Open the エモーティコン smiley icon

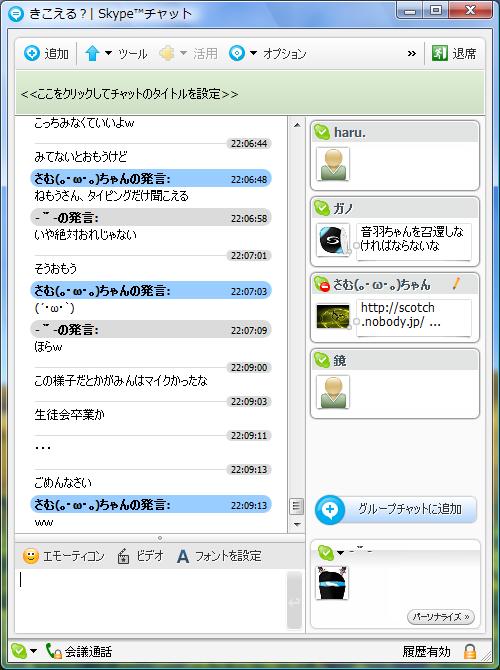[31, 556]
